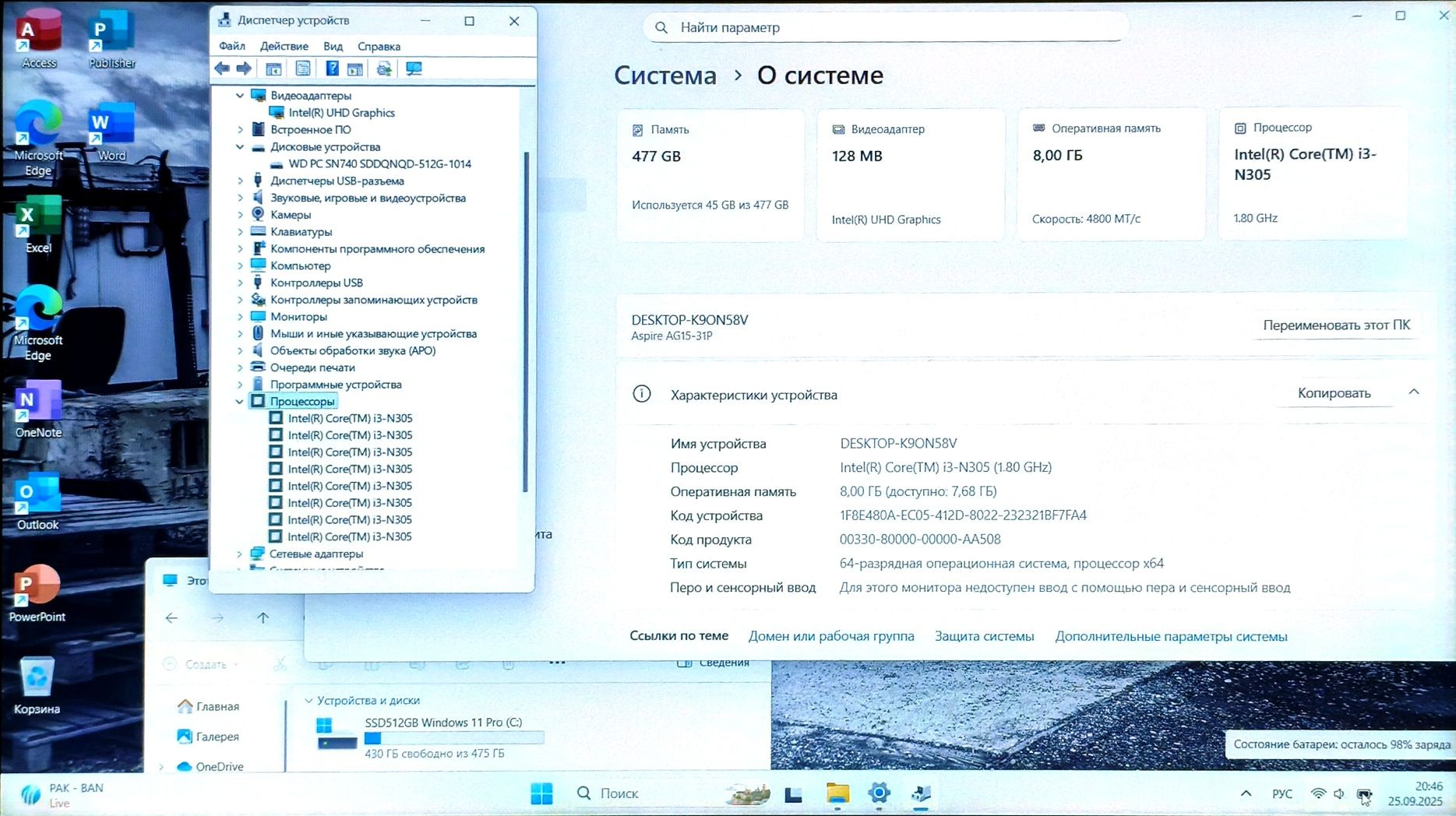Viewport: 1456px width, 816px height.
Task: Open Дополнительные параметры системы link
Action: 1171,636
